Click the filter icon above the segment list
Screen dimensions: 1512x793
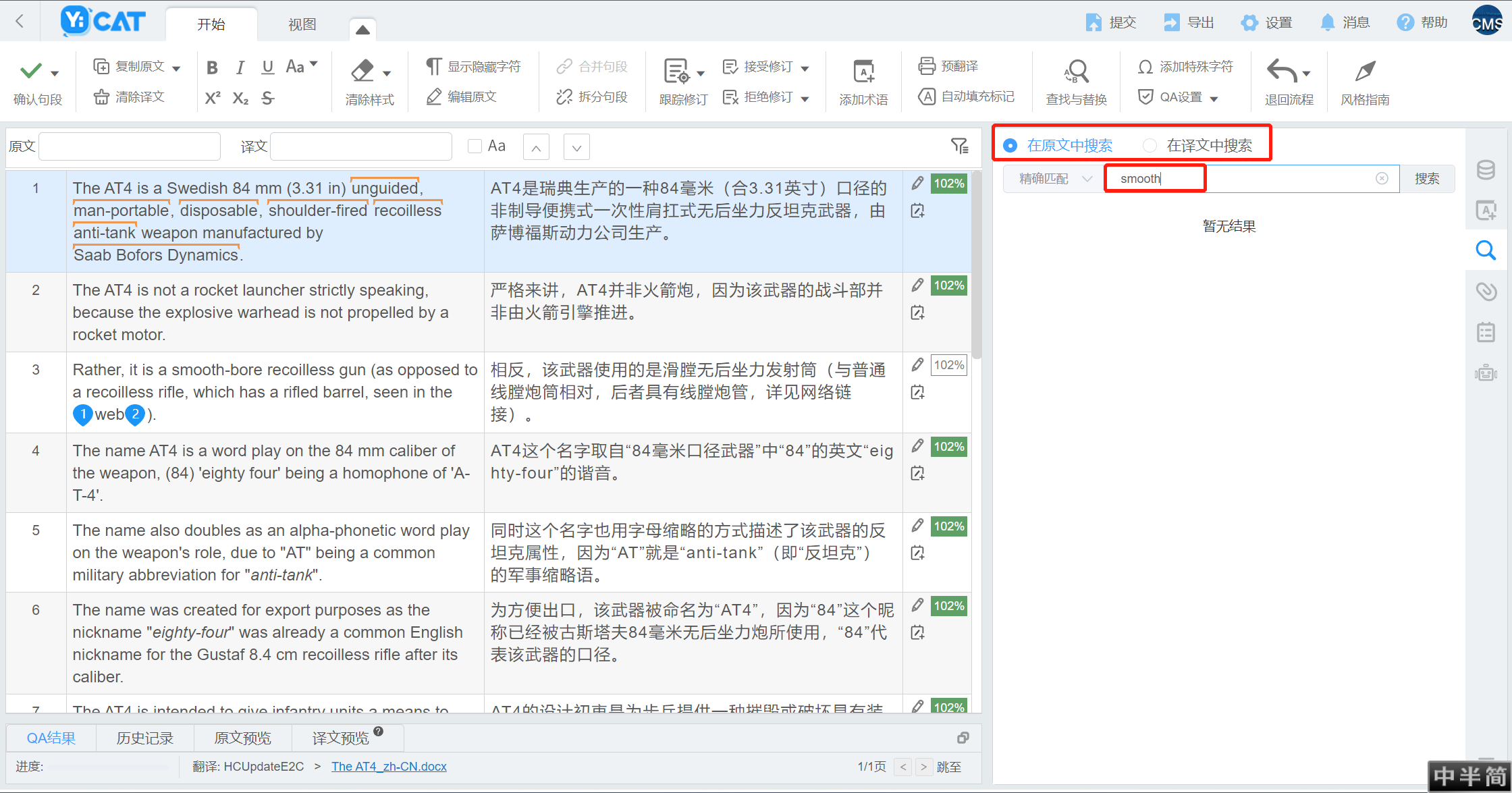click(x=959, y=146)
